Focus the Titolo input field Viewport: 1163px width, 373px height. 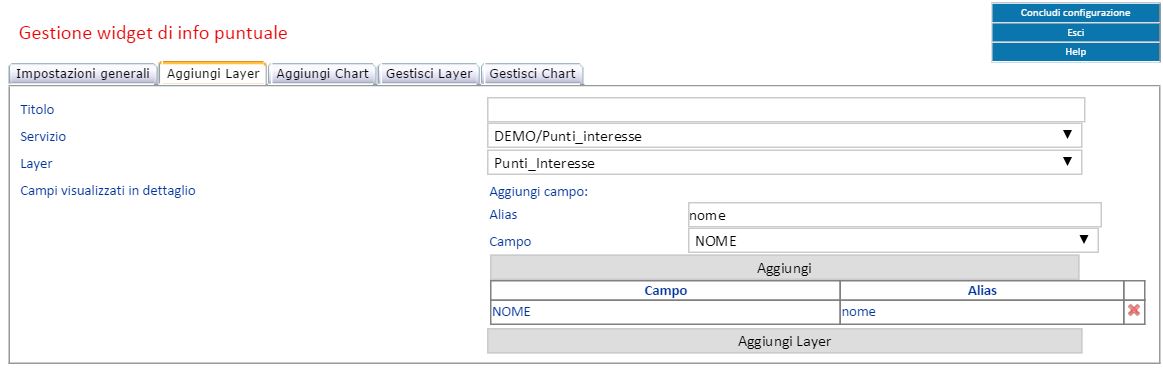tap(786, 109)
